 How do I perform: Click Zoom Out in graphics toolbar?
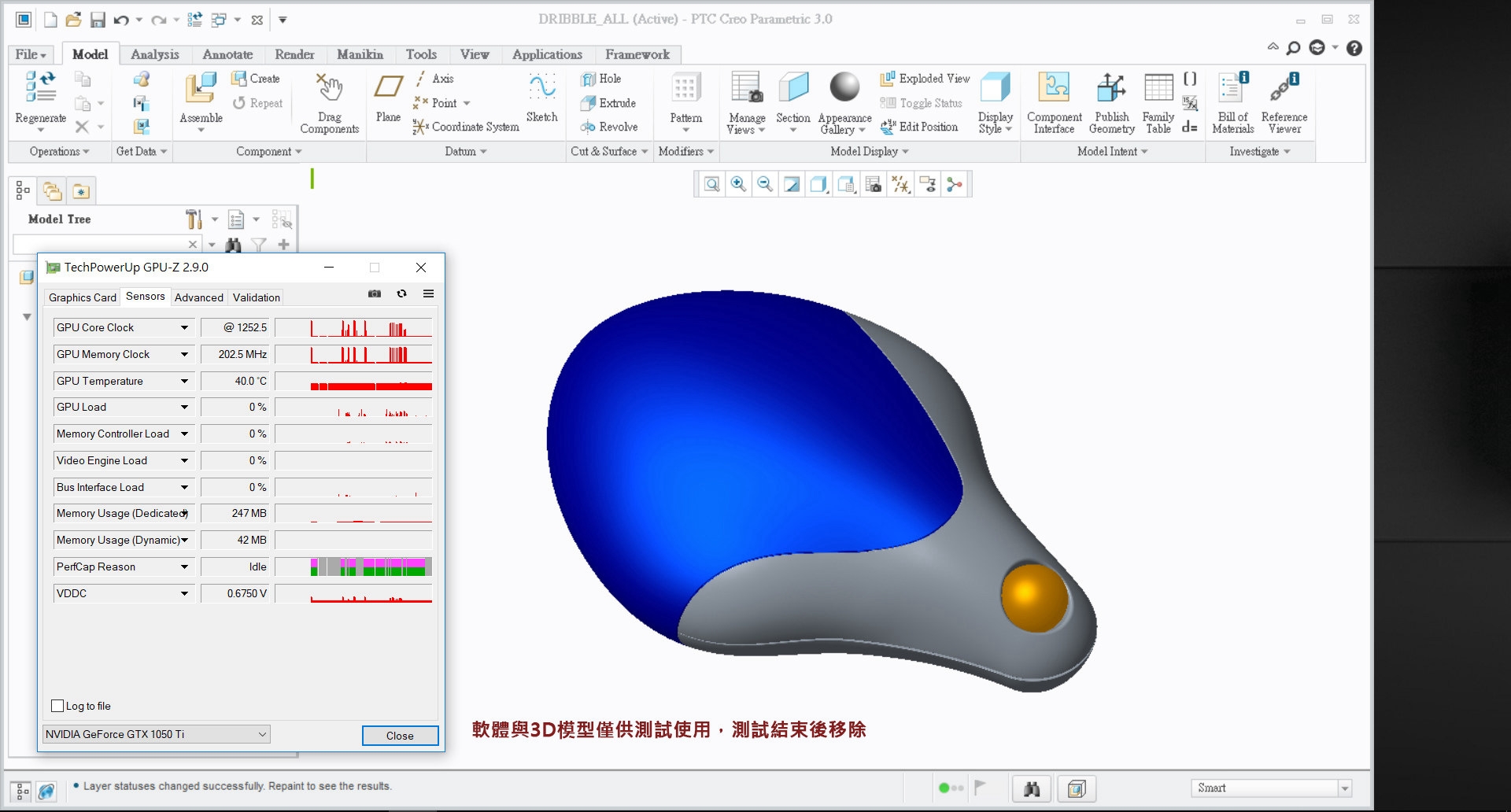765,184
